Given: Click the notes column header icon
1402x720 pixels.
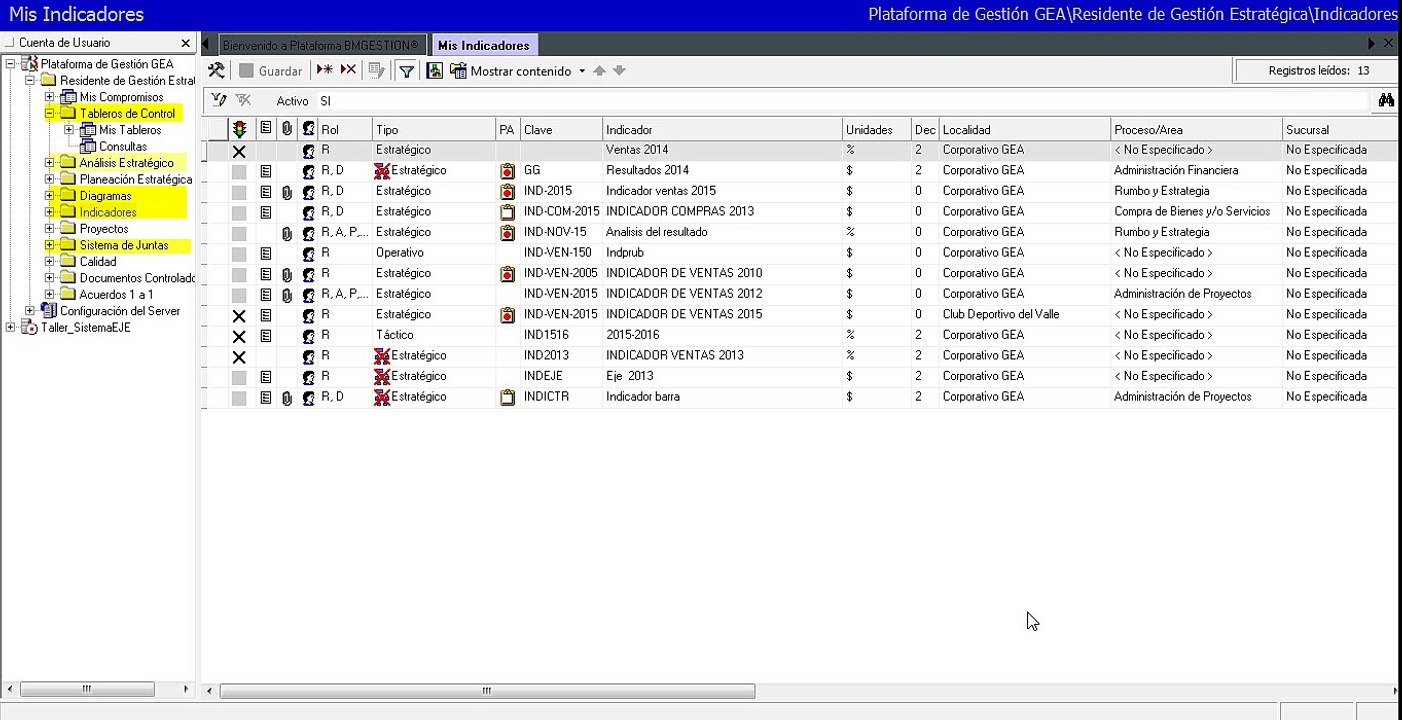Looking at the screenshot, I should 265,129.
